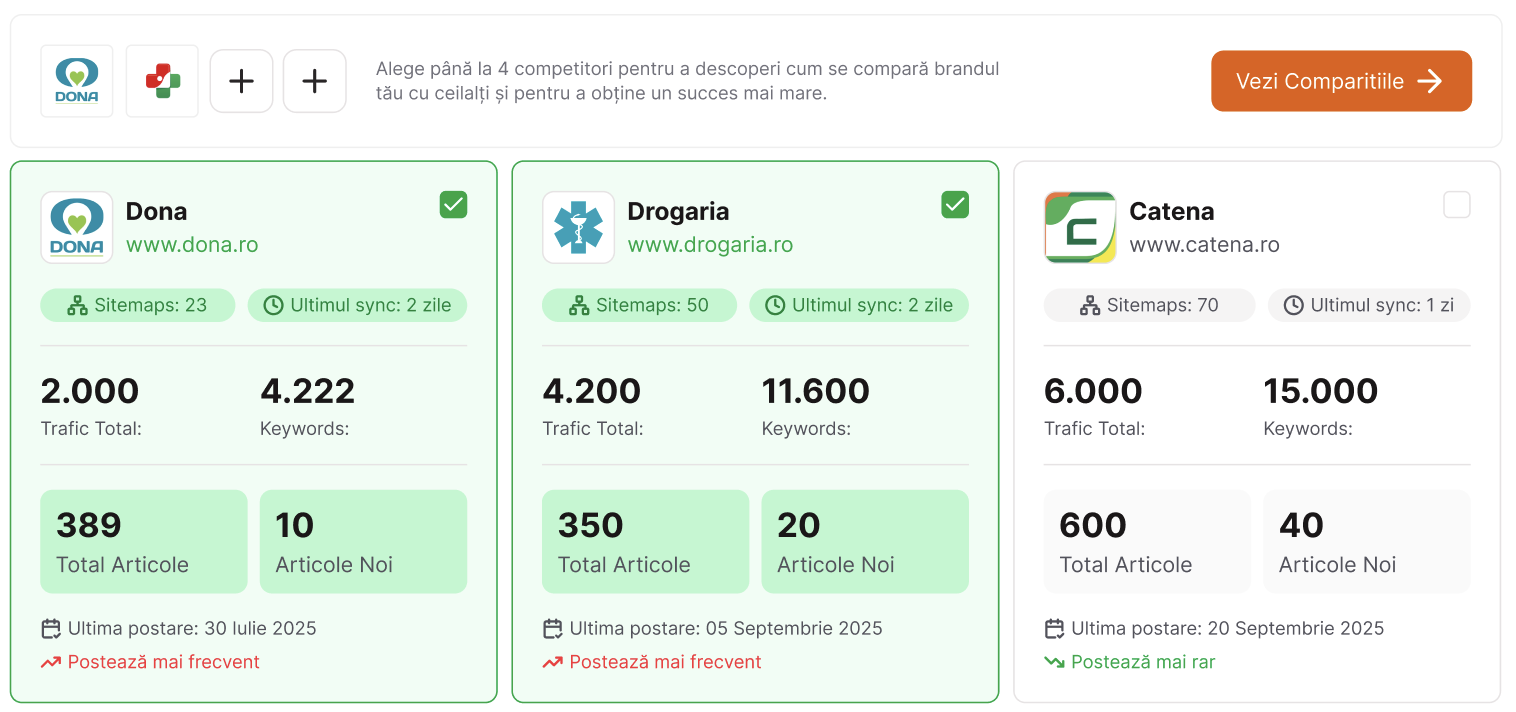Check the Catena competitor checkbox
Screen dimensions: 1516x712
pyautogui.click(x=1457, y=205)
